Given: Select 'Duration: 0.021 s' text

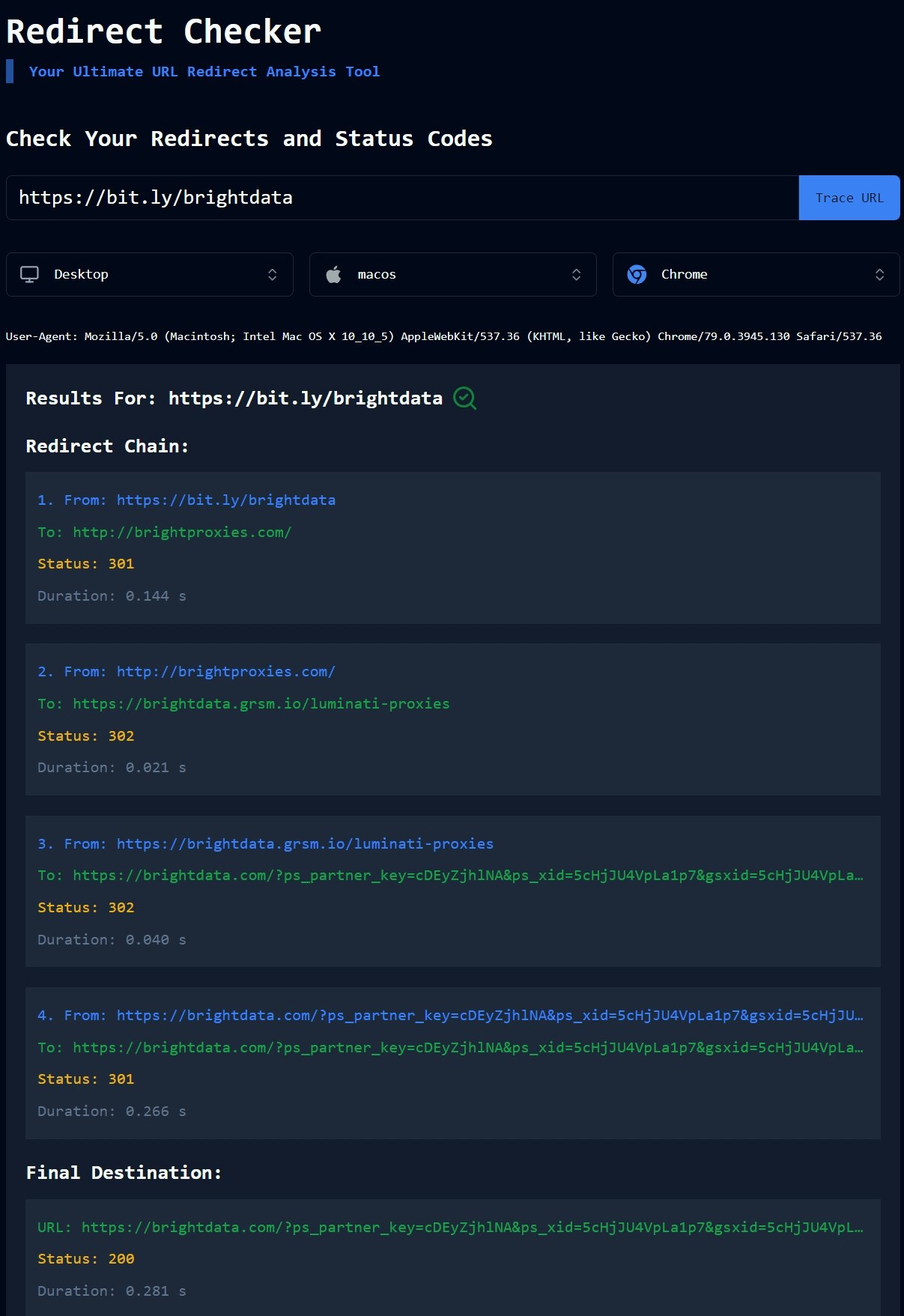Looking at the screenshot, I should (x=112, y=767).
